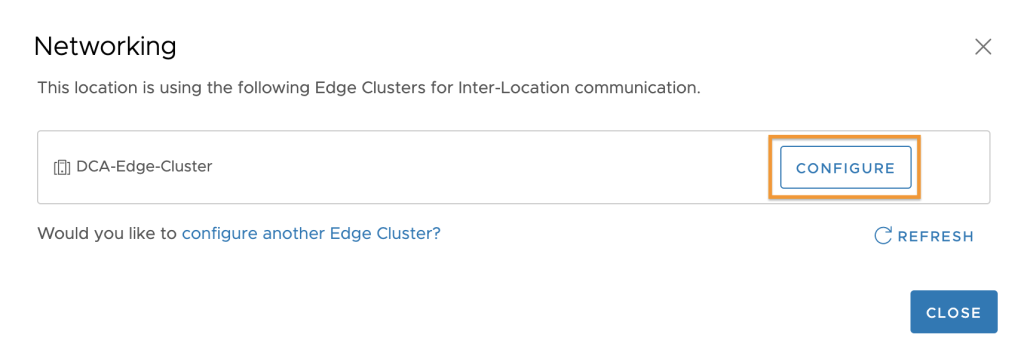Image resolution: width=1024 pixels, height=362 pixels.
Task: Click the DCA-Edge-Cluster row container
Action: pos(513,167)
